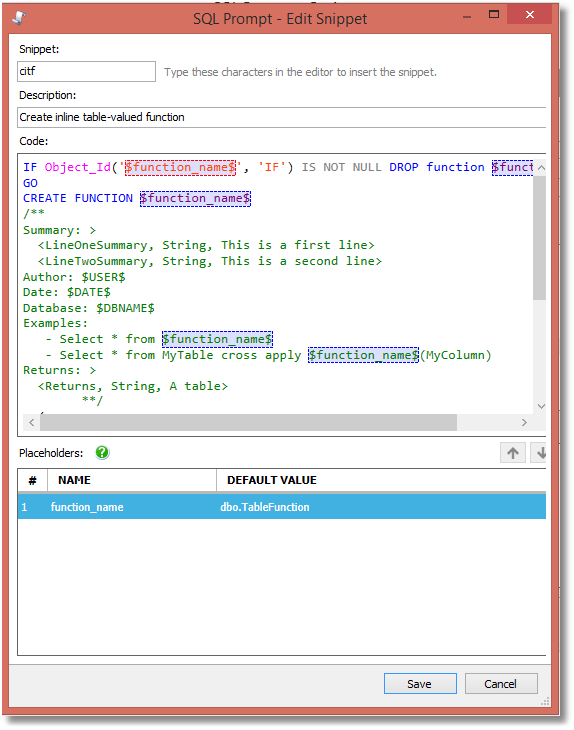Click the Description input field

pyautogui.click(x=282, y=117)
